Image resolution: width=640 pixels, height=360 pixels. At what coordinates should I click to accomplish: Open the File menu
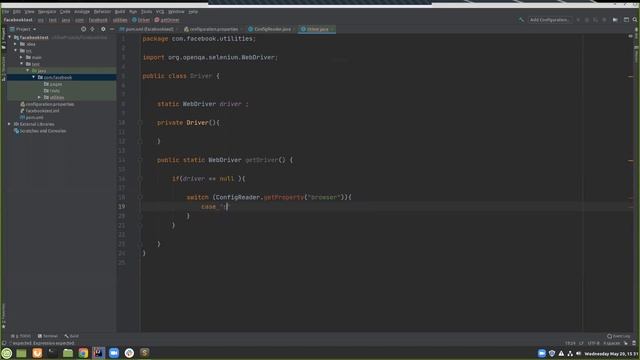(x=5, y=11)
